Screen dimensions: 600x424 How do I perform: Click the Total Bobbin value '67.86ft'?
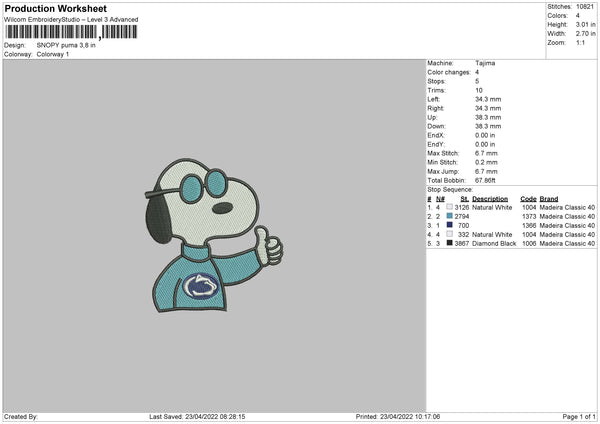coord(485,181)
